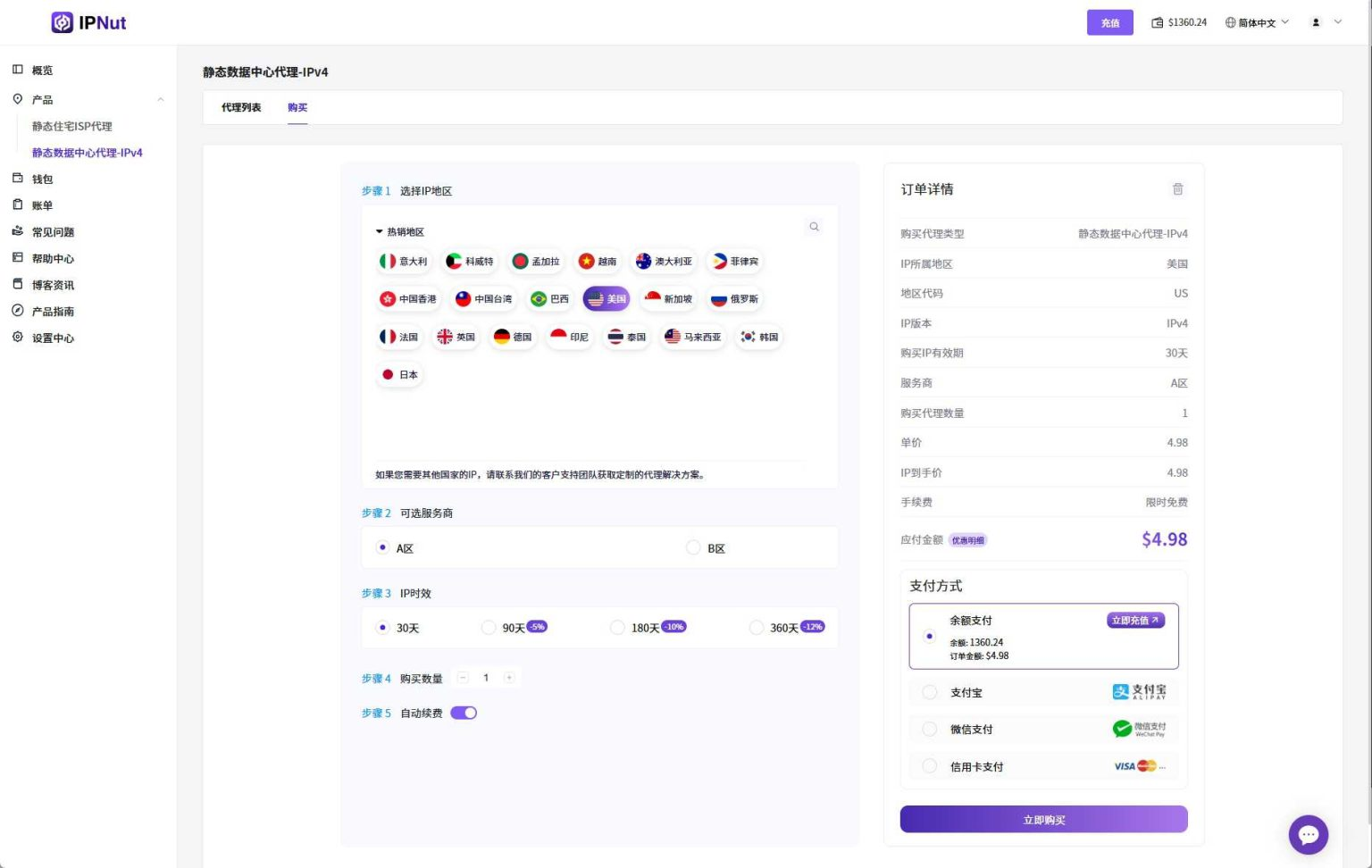The image size is (1372, 868).
Task: Collapse the 热销地区 region list
Action: [380, 232]
